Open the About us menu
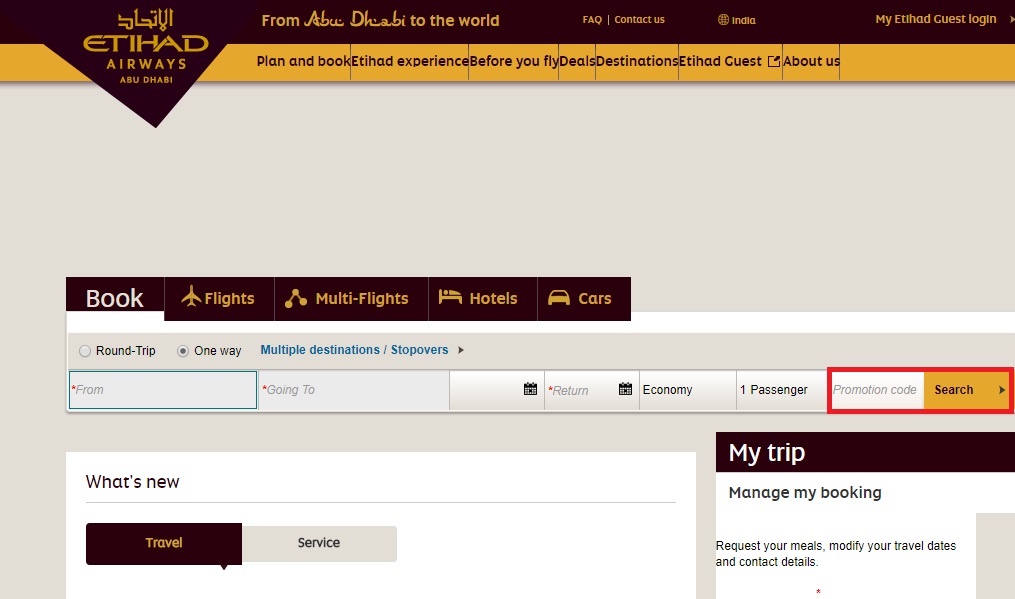This screenshot has width=1015, height=599. tap(811, 62)
